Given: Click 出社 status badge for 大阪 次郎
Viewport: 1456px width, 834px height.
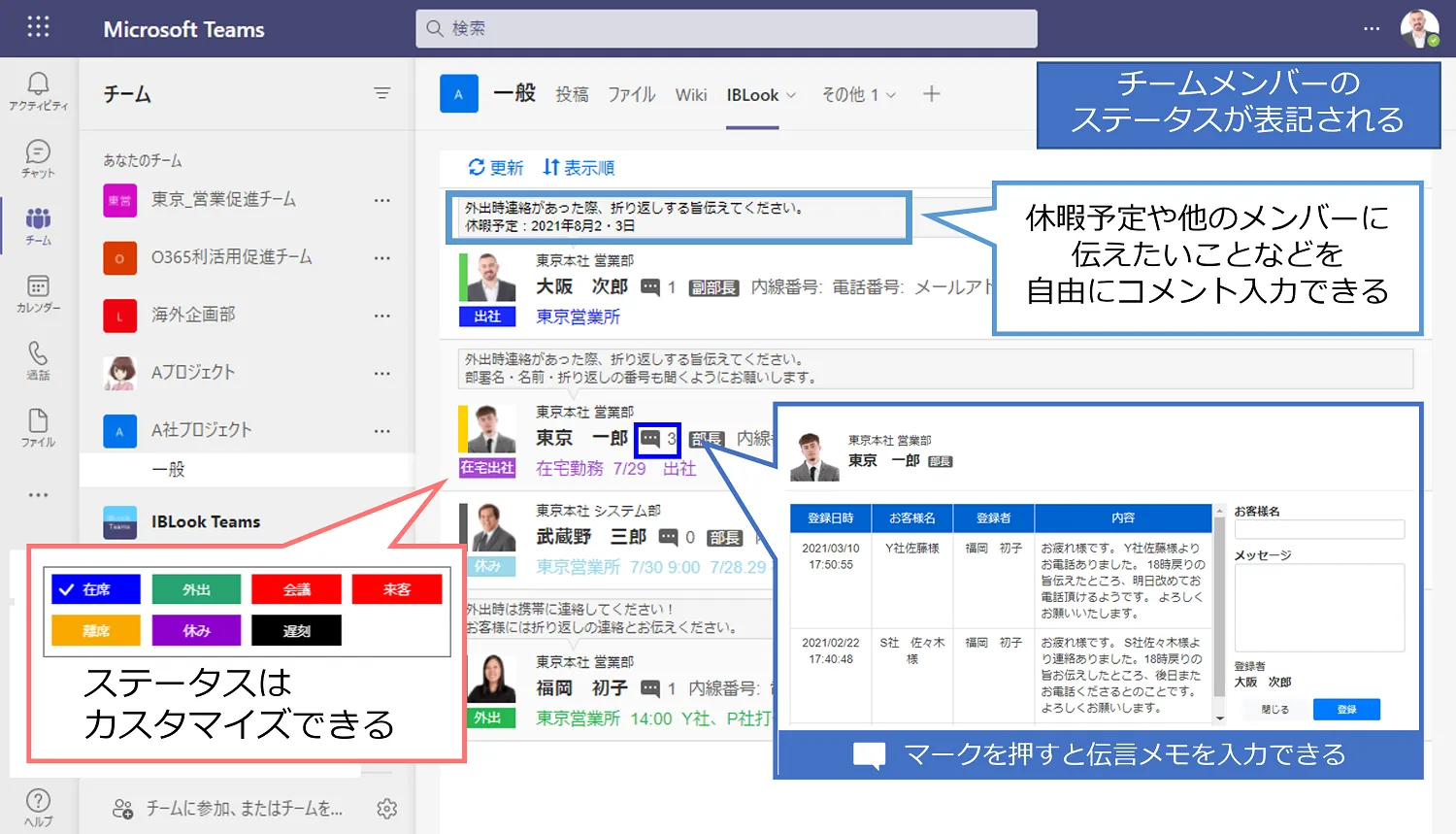Looking at the screenshot, I should coord(487,317).
